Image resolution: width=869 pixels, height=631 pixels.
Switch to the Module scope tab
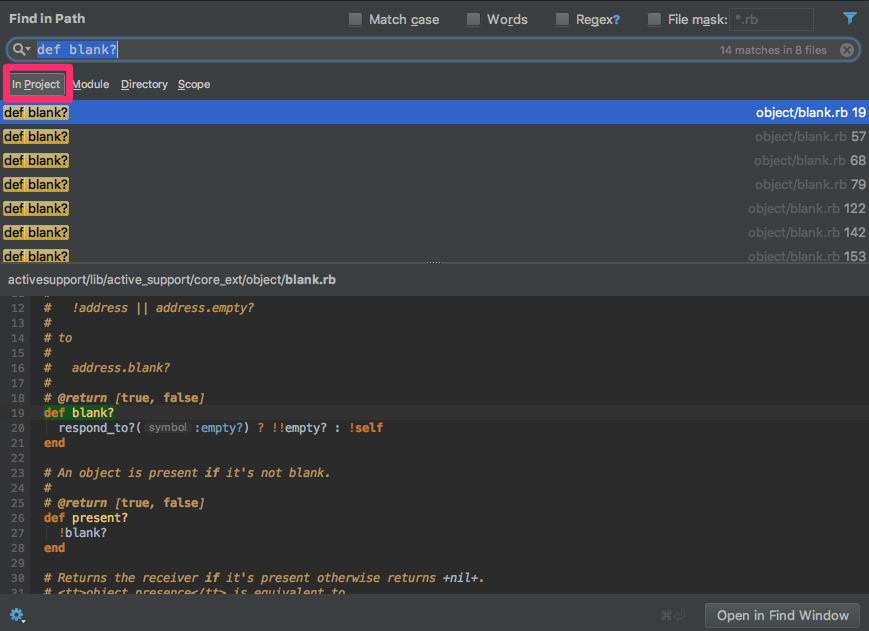point(91,85)
